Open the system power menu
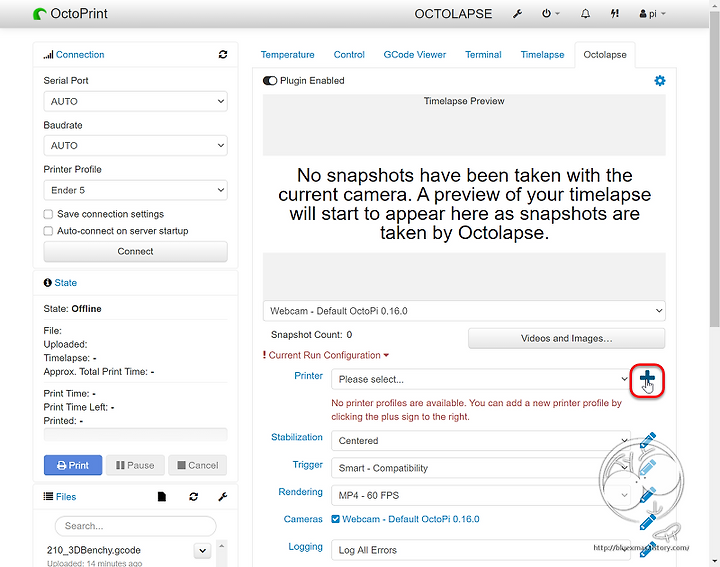720x567 pixels. pyautogui.click(x=550, y=14)
